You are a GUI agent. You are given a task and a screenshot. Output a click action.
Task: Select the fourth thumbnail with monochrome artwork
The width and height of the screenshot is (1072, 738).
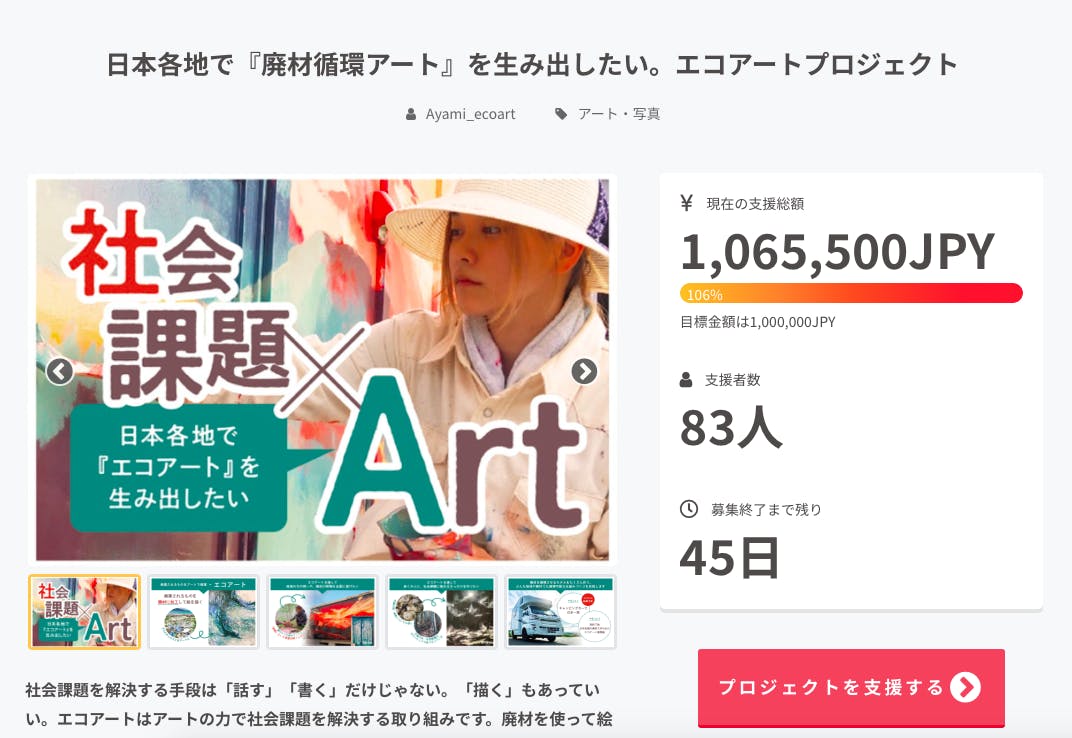(x=441, y=612)
